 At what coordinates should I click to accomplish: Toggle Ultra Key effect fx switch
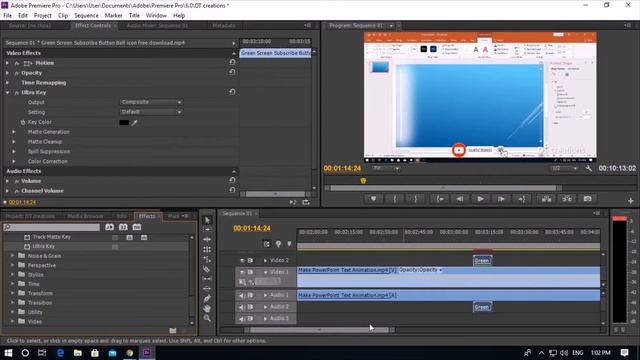coord(17,93)
